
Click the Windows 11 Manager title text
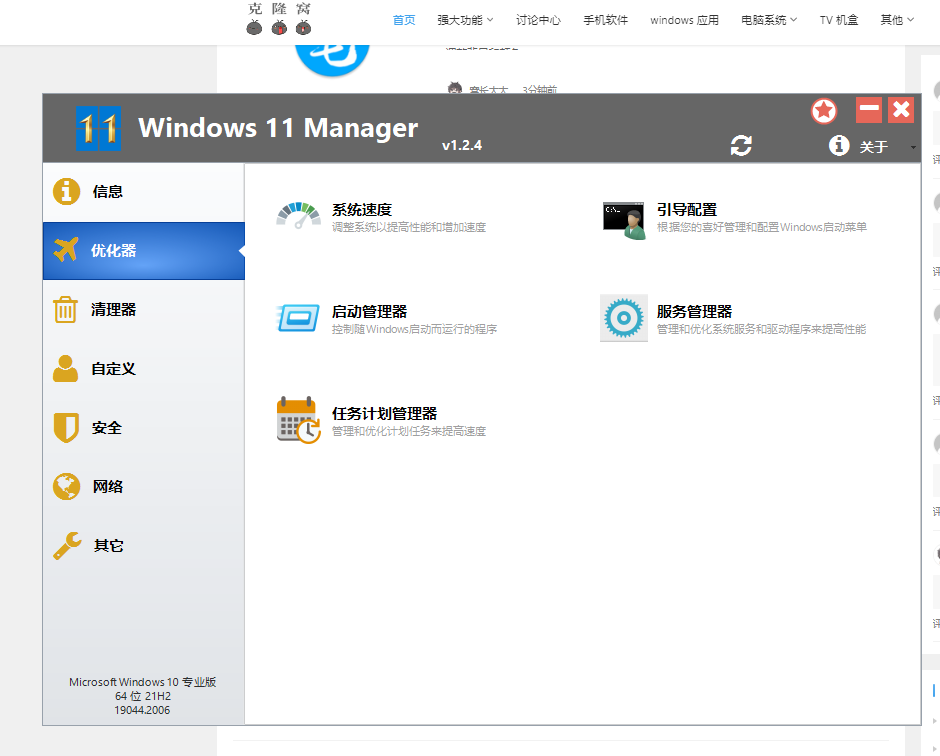tap(278, 128)
